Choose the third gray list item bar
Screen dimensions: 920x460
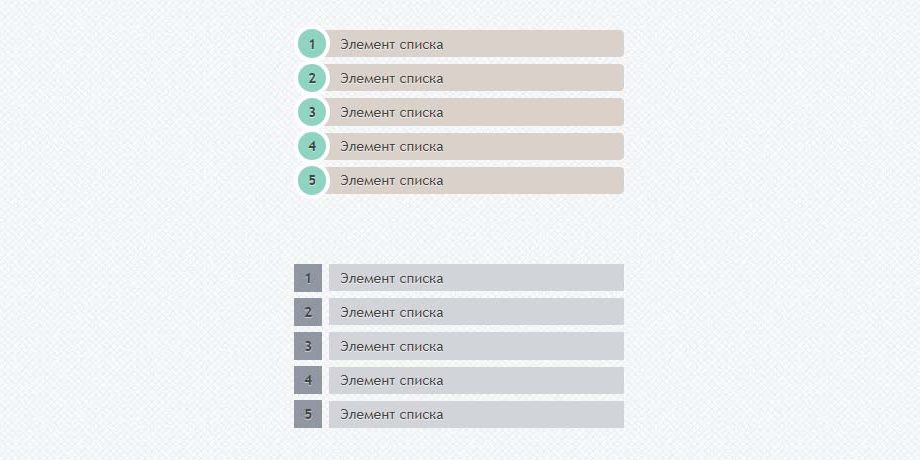tap(476, 346)
